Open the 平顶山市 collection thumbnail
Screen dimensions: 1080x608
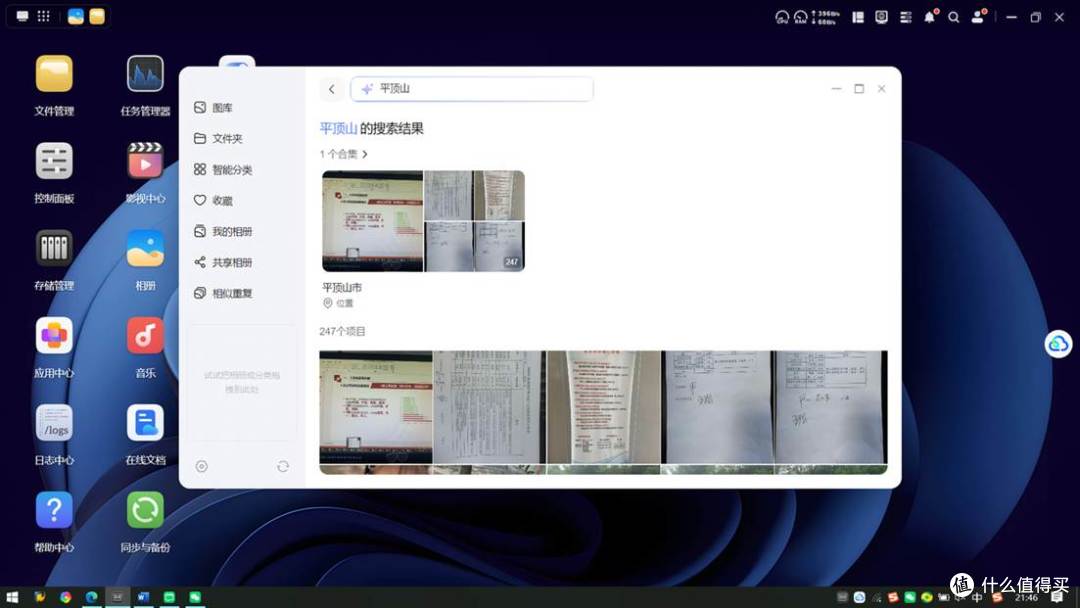click(x=423, y=221)
